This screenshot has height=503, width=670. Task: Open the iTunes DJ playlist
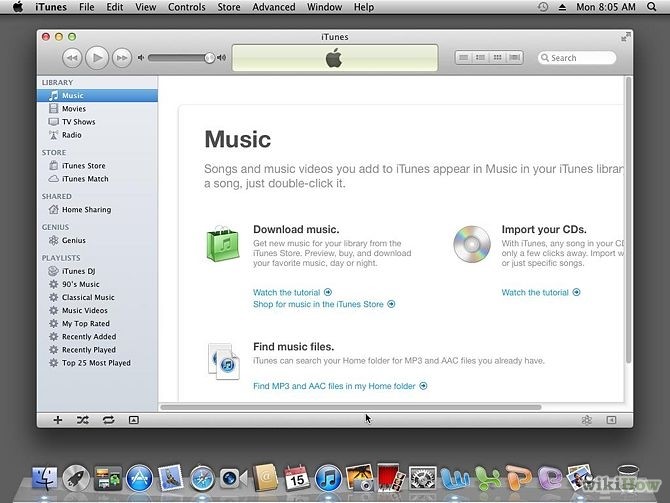(97, 271)
